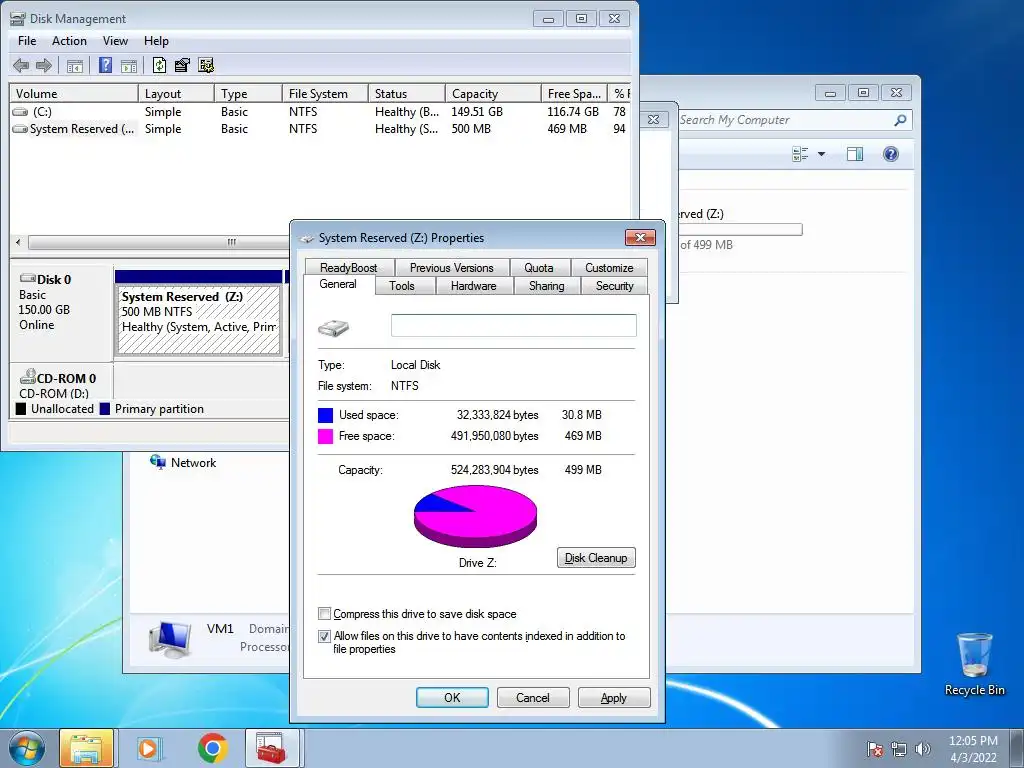Click the volume label text field
1024x768 pixels.
[513, 326]
